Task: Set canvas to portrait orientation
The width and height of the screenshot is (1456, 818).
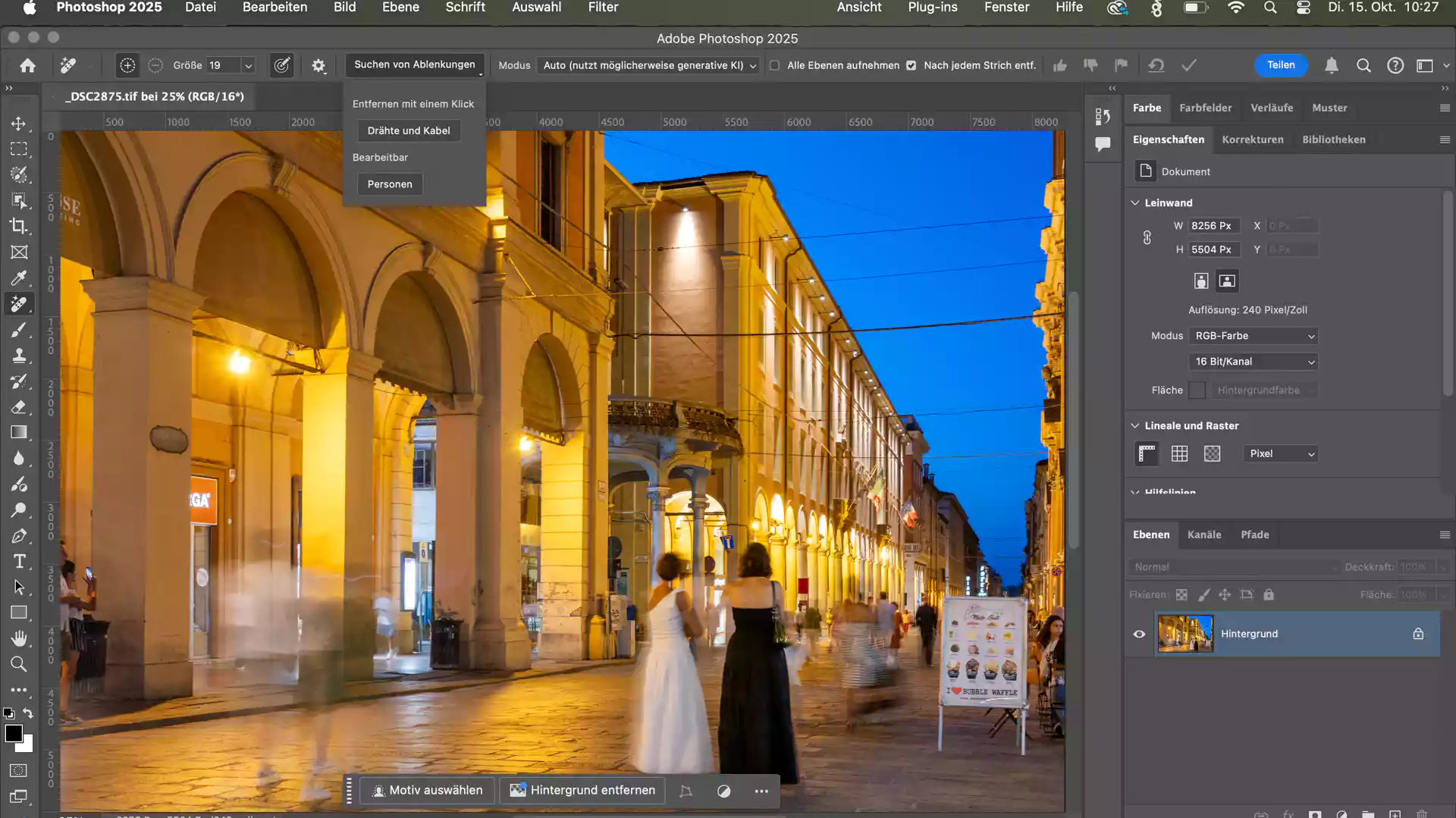Action: coord(1201,281)
